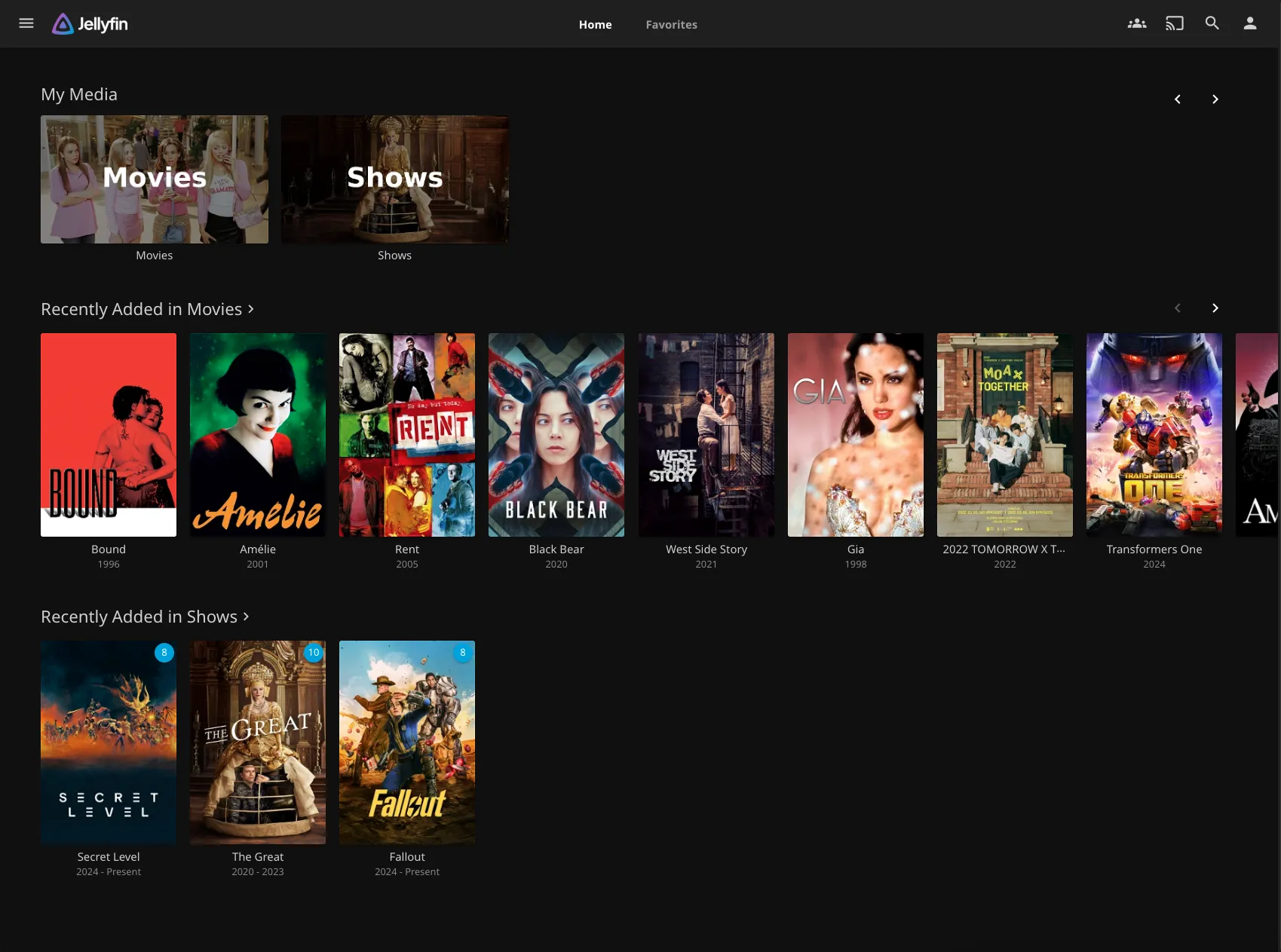Click the Jellyfin logo

click(x=90, y=24)
